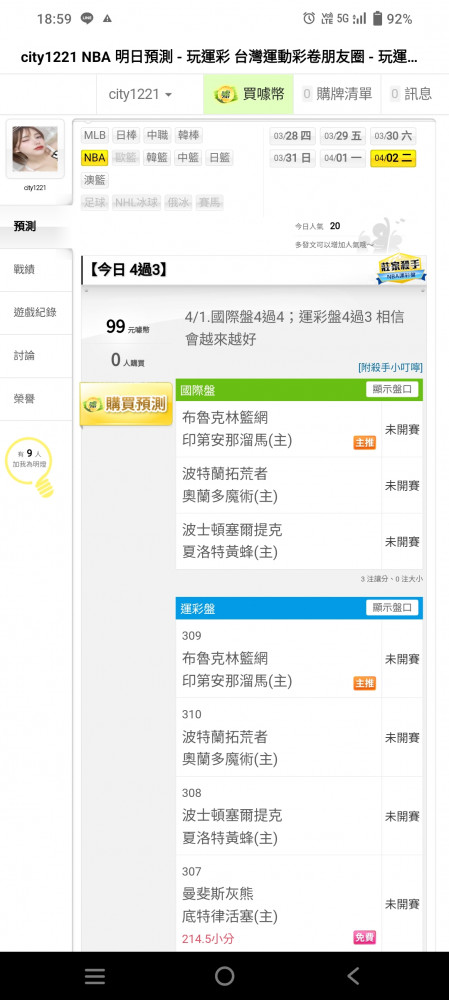449x1000 pixels.
Task: Open the 購牌清單 list
Action: [x=337, y=94]
